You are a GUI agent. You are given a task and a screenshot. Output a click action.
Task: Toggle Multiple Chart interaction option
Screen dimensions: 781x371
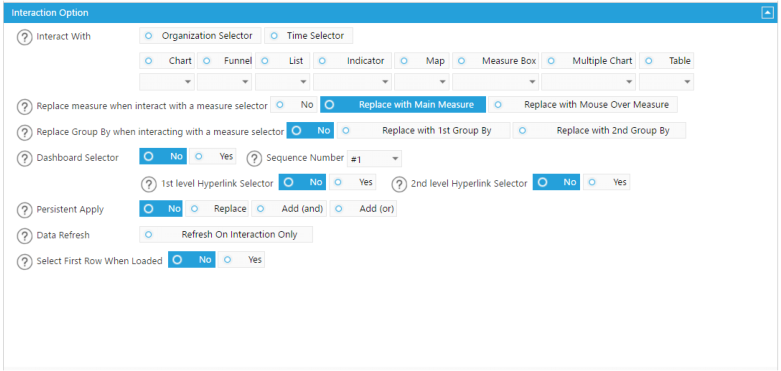click(x=589, y=61)
